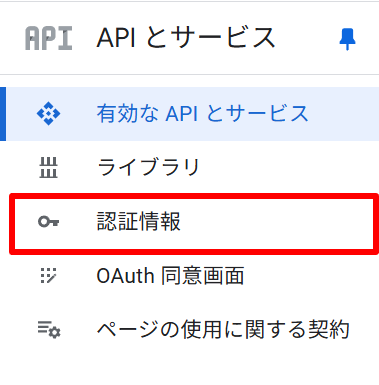Open ページの使用に関する契約 menu item
This screenshot has width=379, height=385.
point(190,329)
